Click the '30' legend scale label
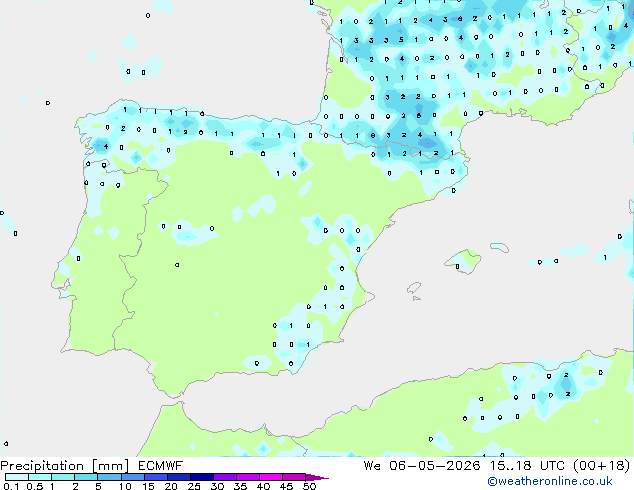The width and height of the screenshot is (634, 490). 217,486
